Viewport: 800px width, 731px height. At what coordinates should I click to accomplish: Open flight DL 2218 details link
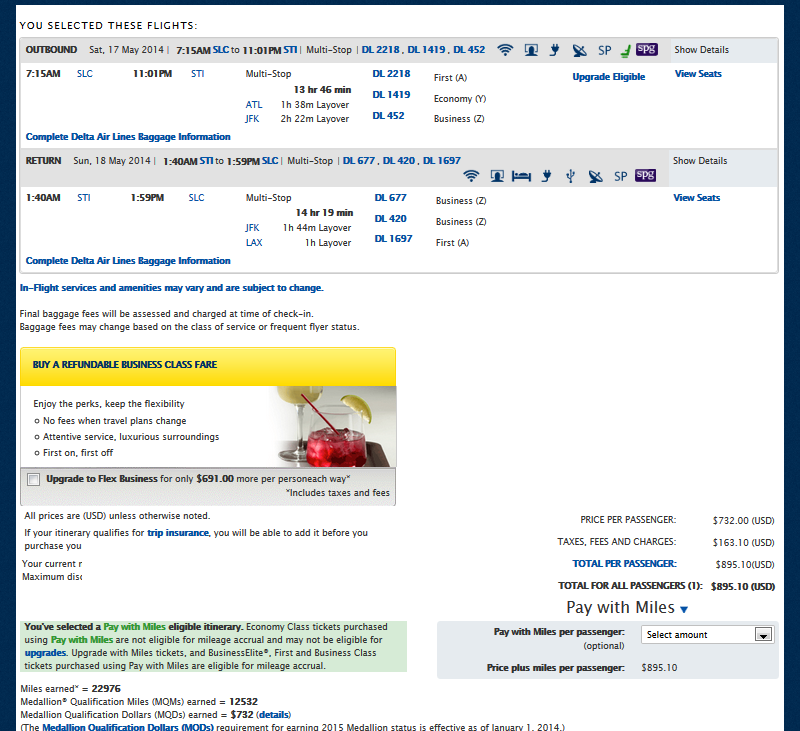coord(391,73)
